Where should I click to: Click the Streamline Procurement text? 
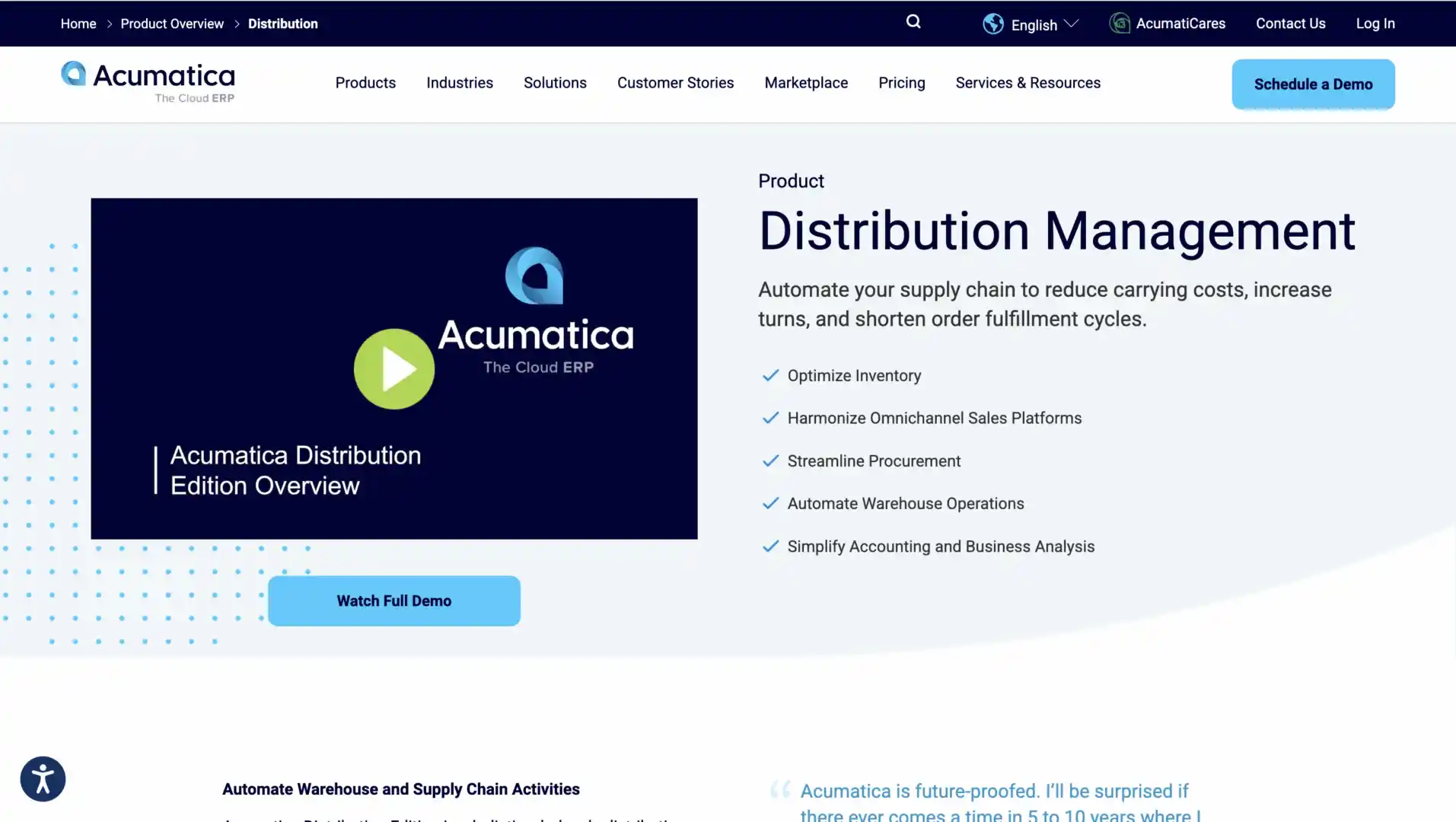[874, 461]
